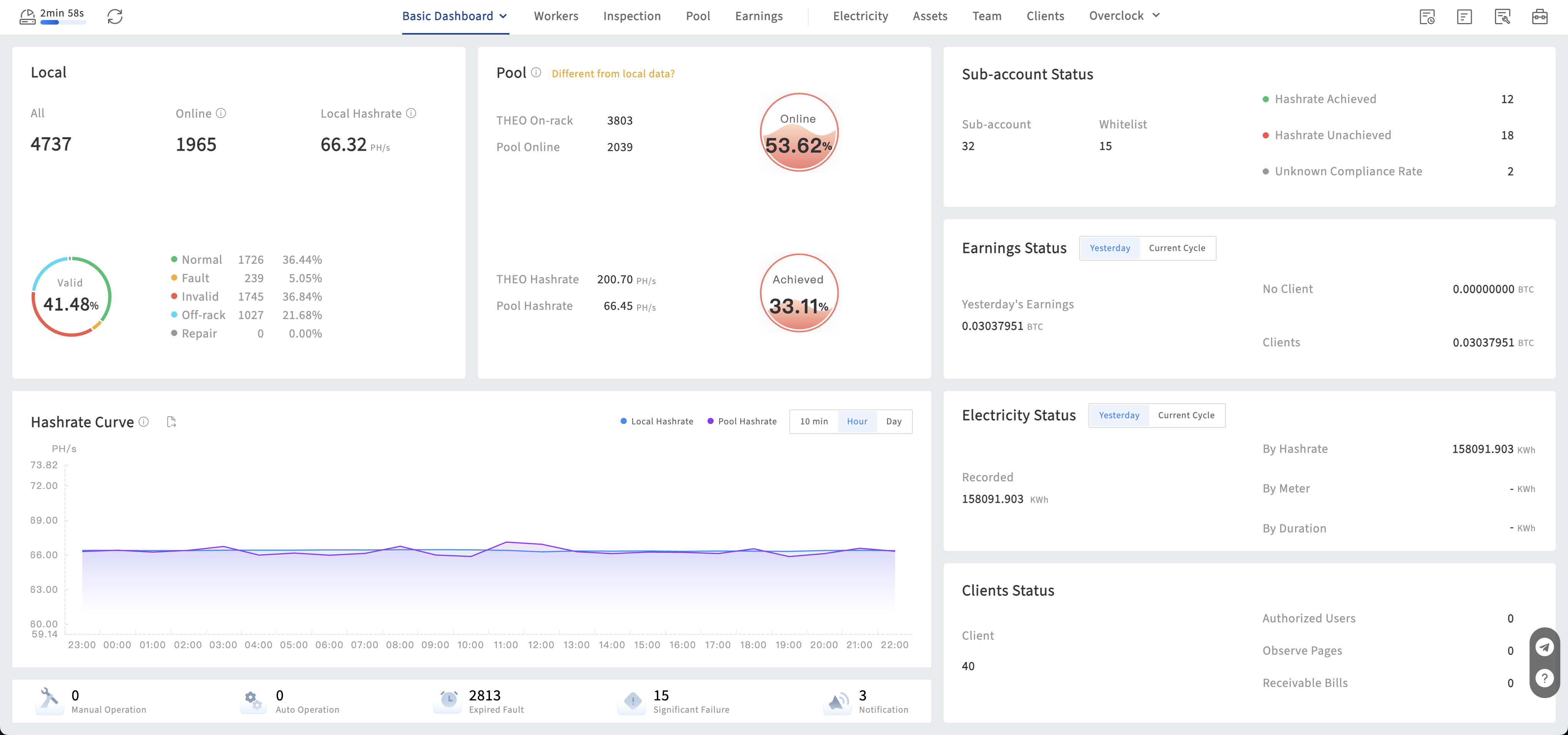Open the Notification megaphone icon
1568x735 pixels.
tap(837, 702)
